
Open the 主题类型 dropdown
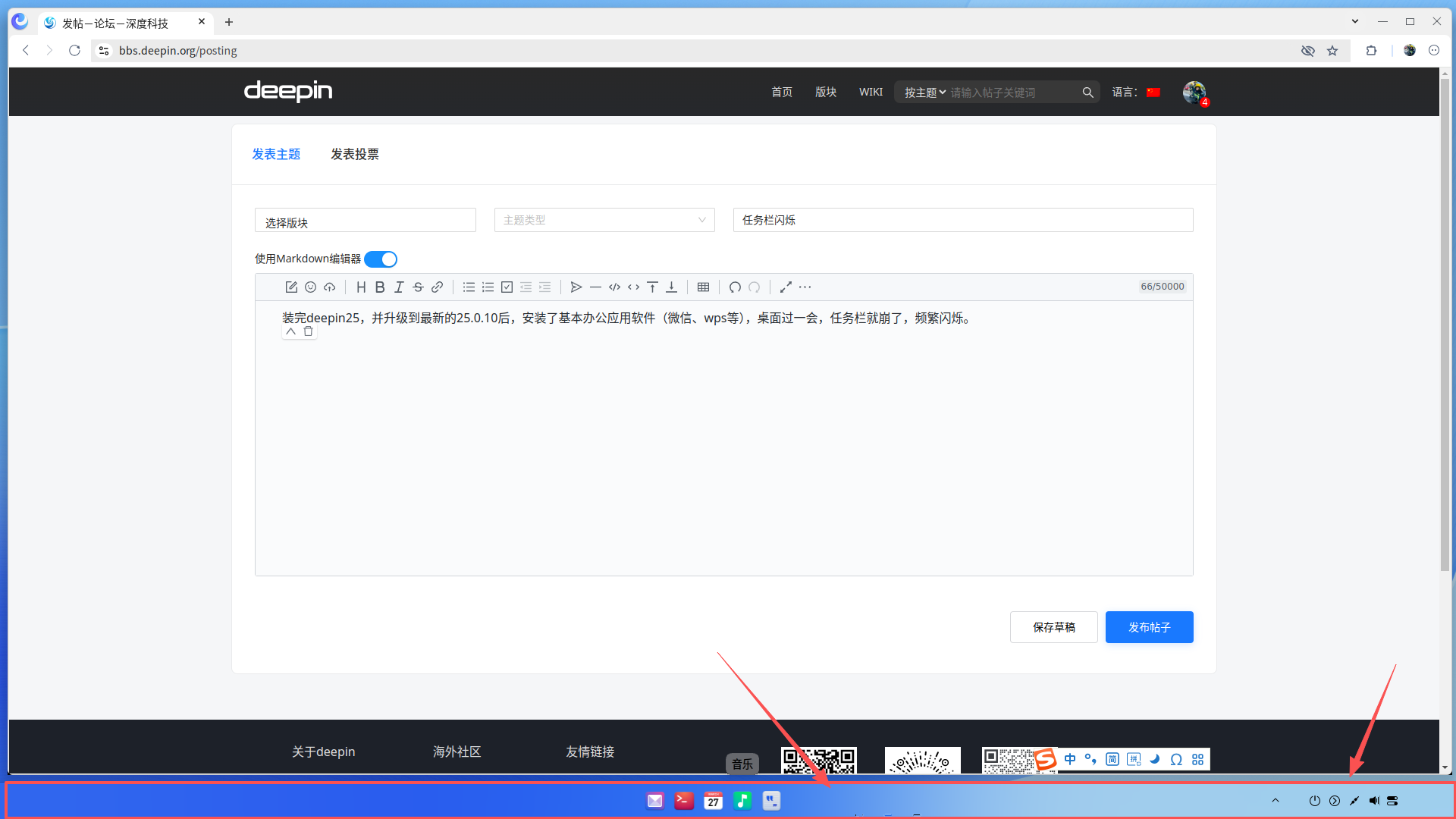click(x=604, y=220)
